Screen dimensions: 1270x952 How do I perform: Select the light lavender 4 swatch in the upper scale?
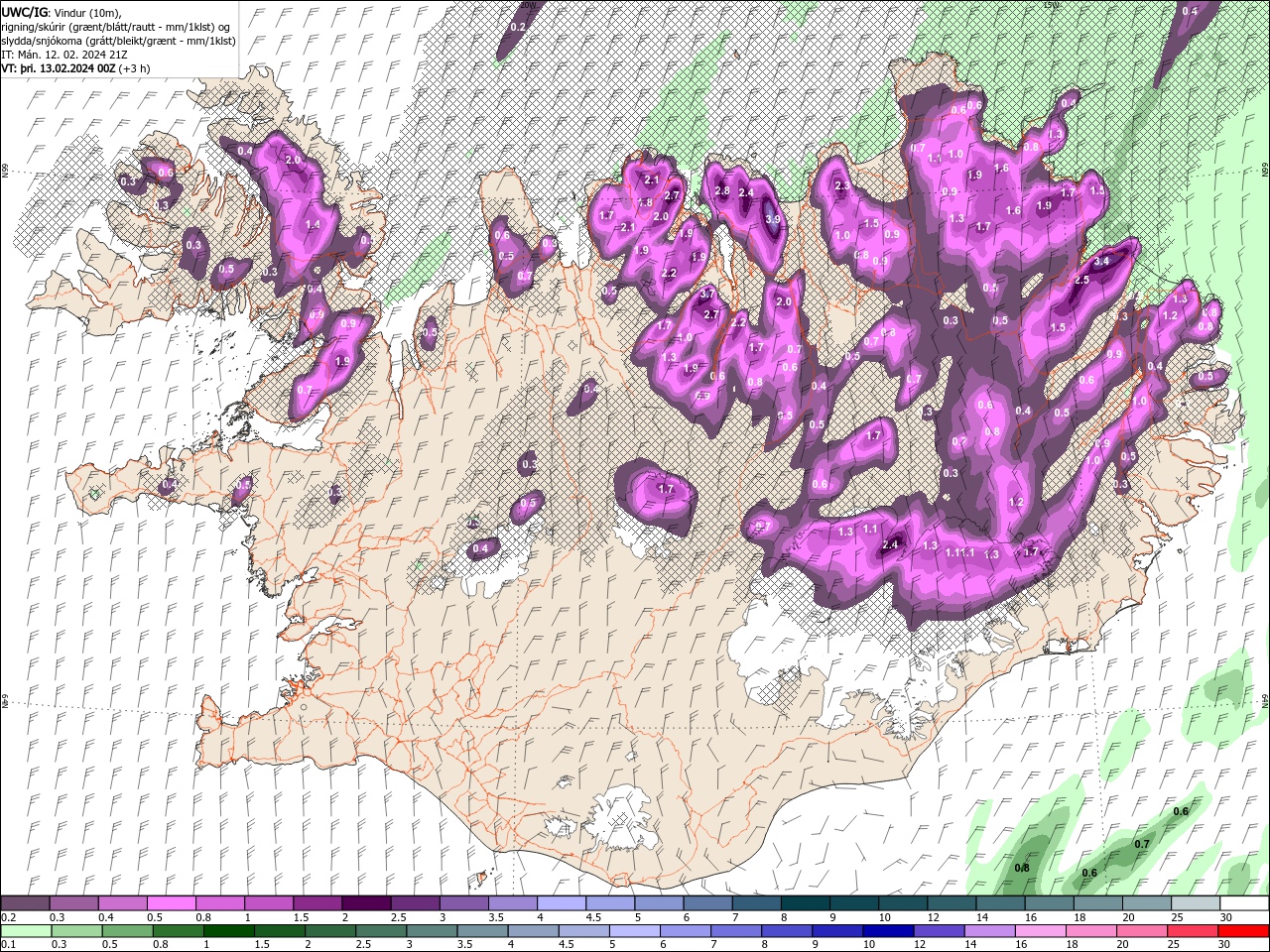pyautogui.click(x=560, y=903)
